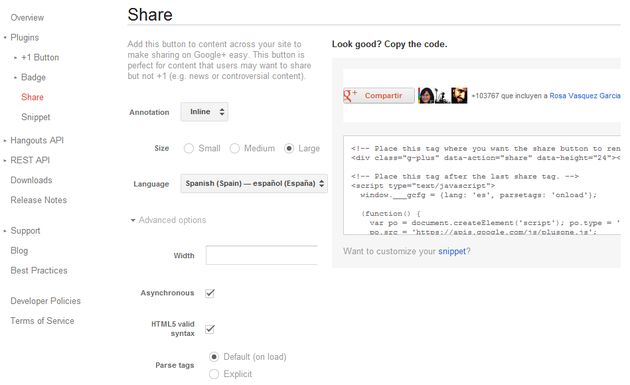Open Developer Policies page

[45, 301]
